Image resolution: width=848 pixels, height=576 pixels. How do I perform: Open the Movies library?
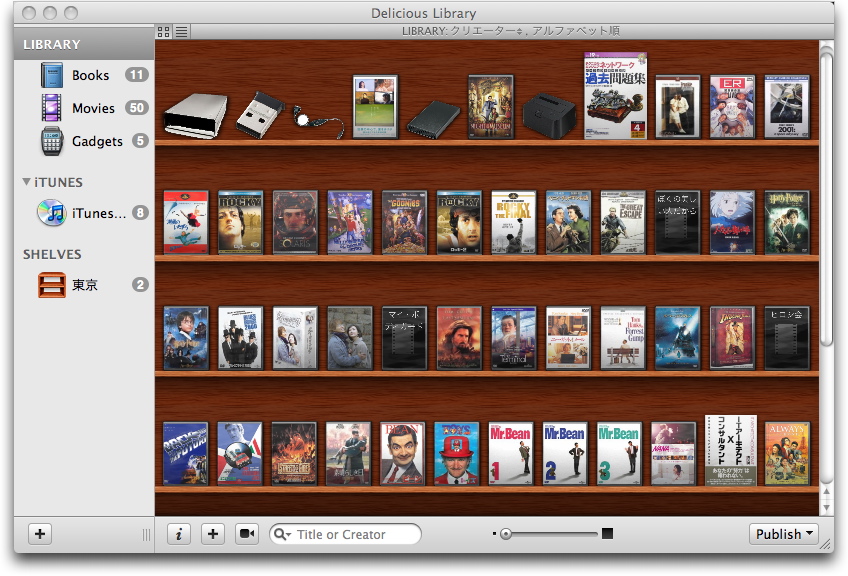click(84, 108)
